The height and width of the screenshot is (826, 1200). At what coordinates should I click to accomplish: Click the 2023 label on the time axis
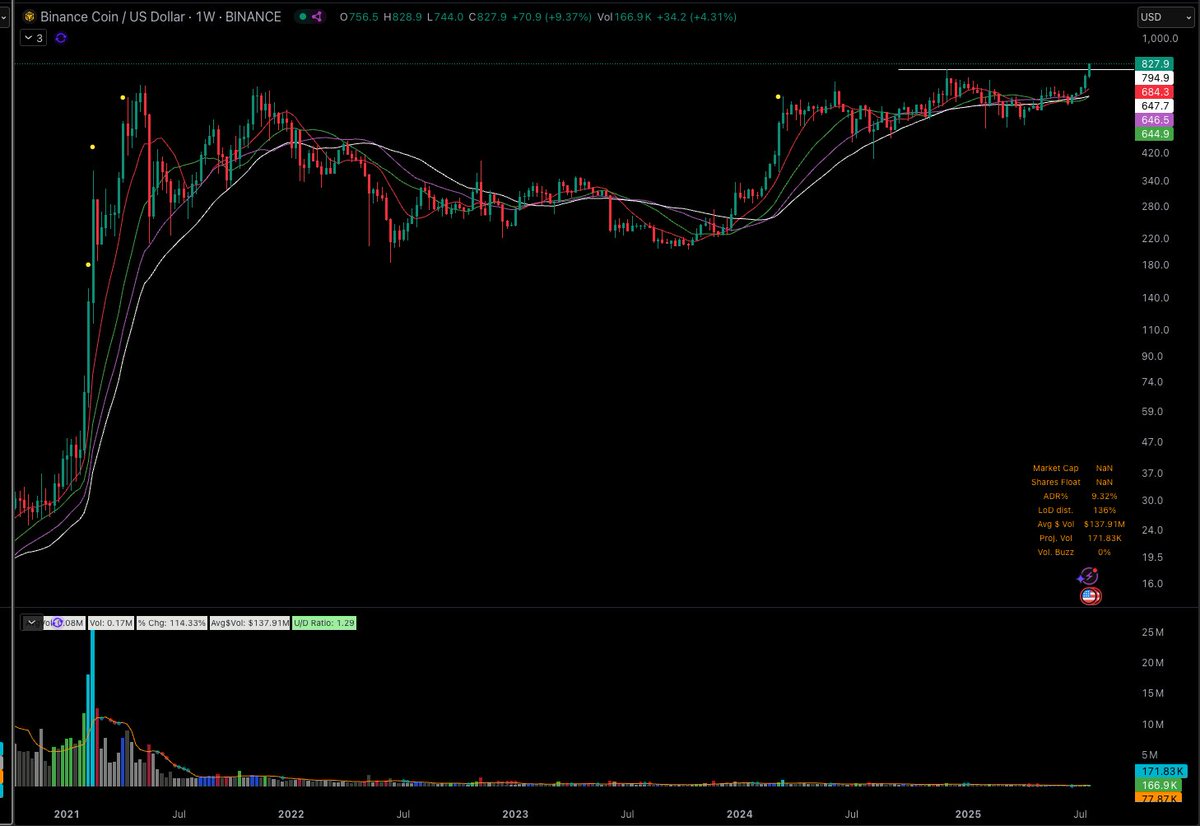515,815
